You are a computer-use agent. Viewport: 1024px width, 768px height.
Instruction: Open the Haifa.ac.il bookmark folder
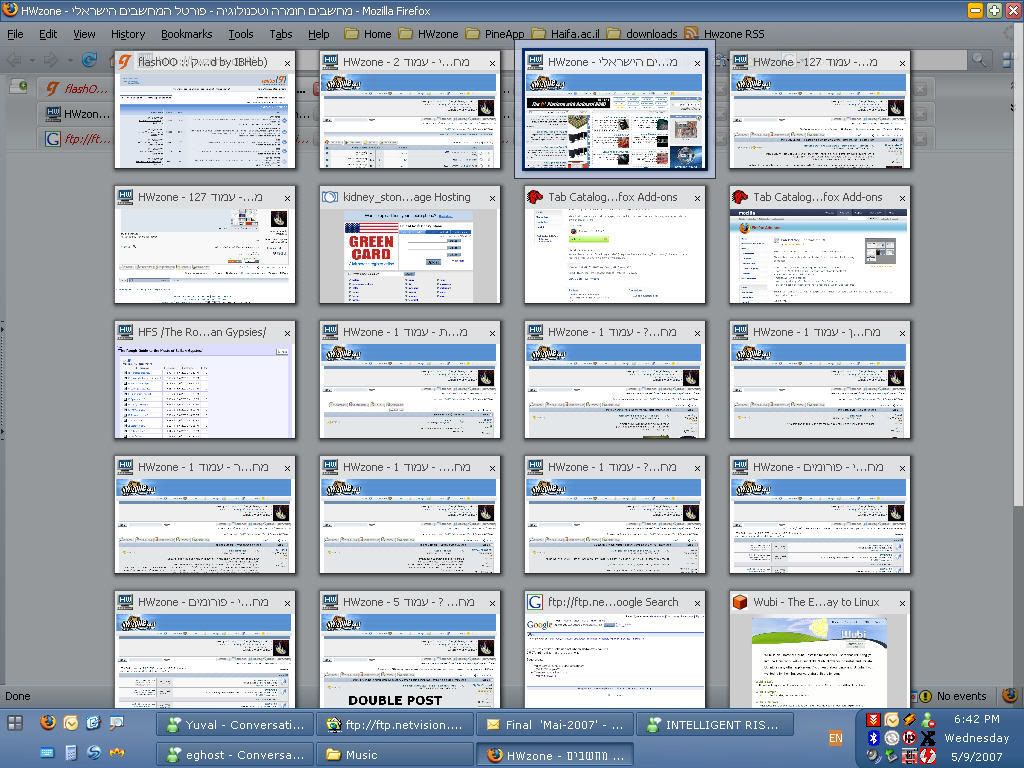tap(566, 34)
